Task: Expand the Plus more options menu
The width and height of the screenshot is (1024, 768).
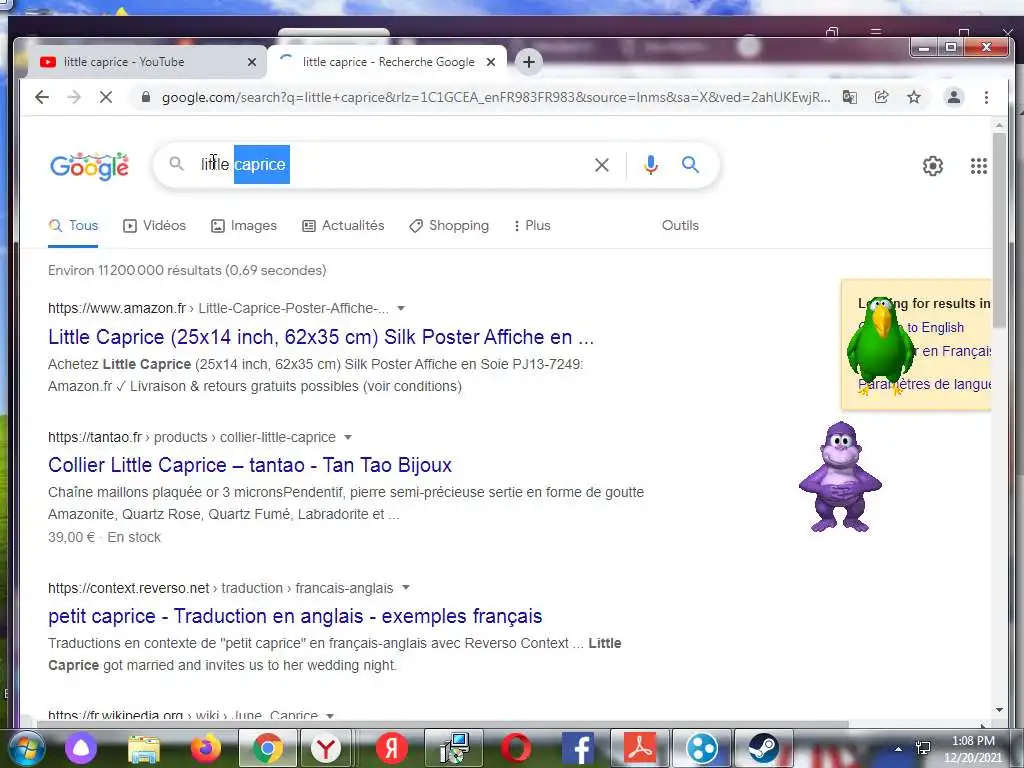Action: click(x=532, y=225)
